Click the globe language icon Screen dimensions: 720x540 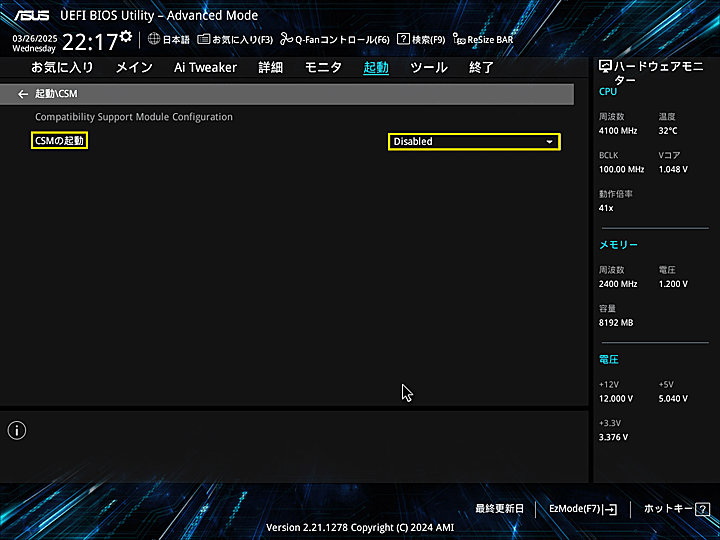point(153,39)
